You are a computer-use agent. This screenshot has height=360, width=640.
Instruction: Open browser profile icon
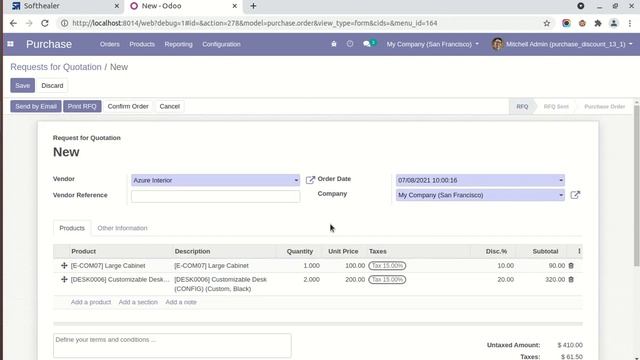point(613,23)
